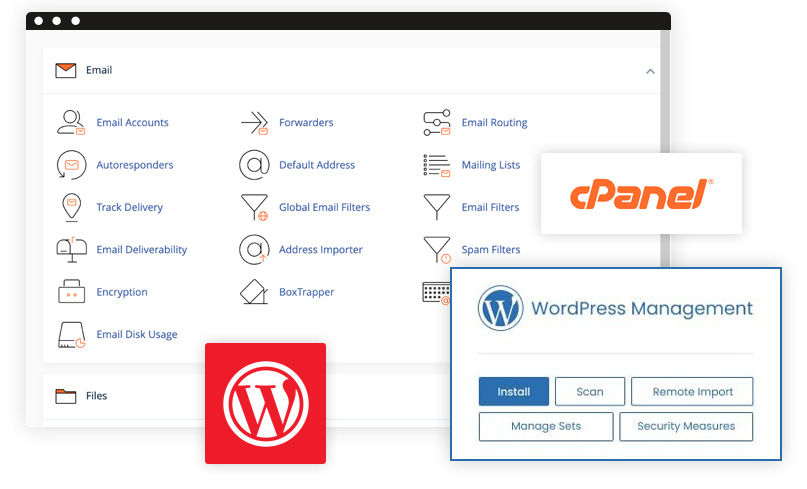Click the Email Disk Usage icon
Image resolution: width=807 pixels, height=489 pixels.
pos(71,335)
